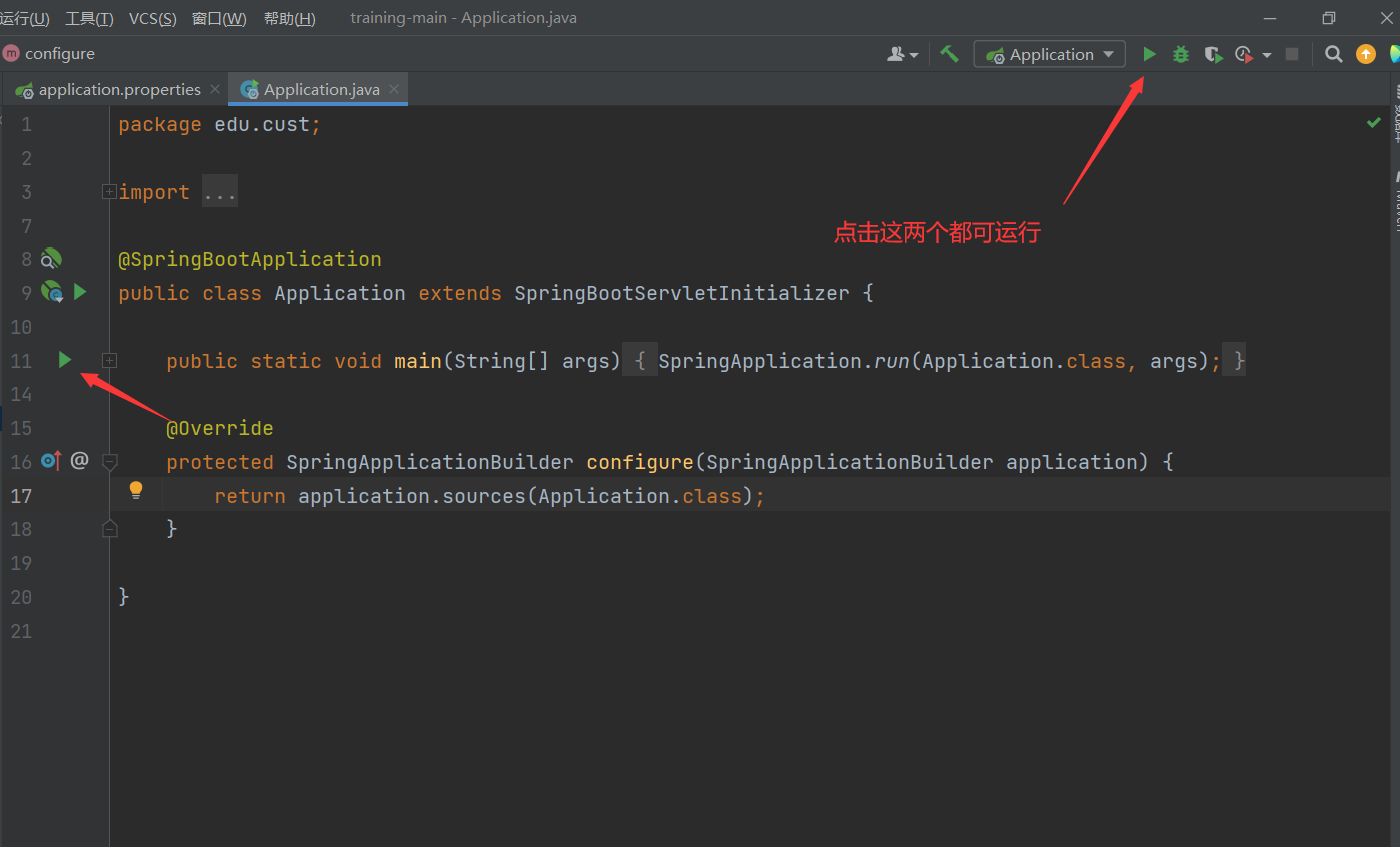The width and height of the screenshot is (1400, 847).
Task: Minimize the IDE window
Action: coord(1270,18)
